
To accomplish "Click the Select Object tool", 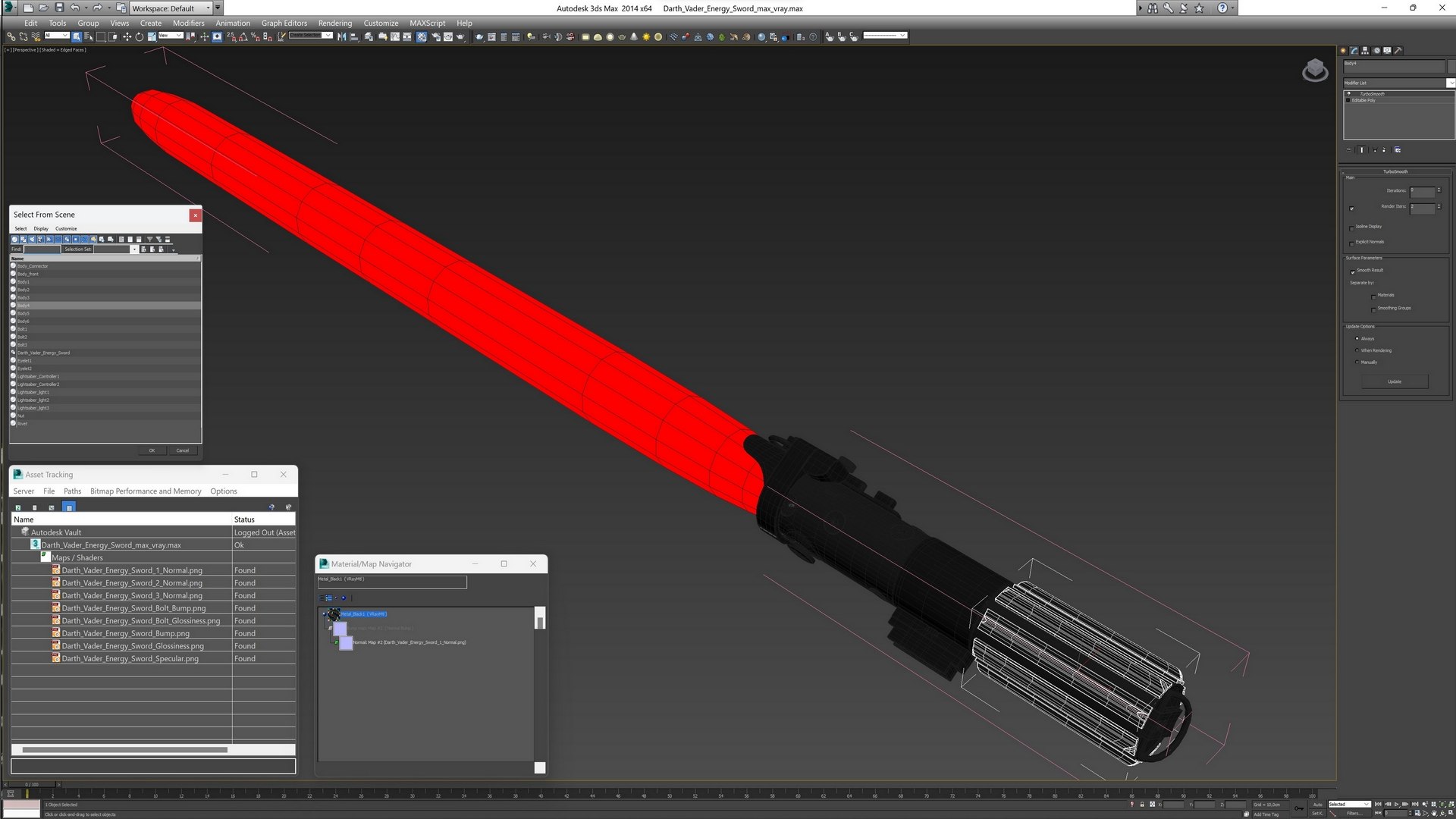I will [77, 36].
